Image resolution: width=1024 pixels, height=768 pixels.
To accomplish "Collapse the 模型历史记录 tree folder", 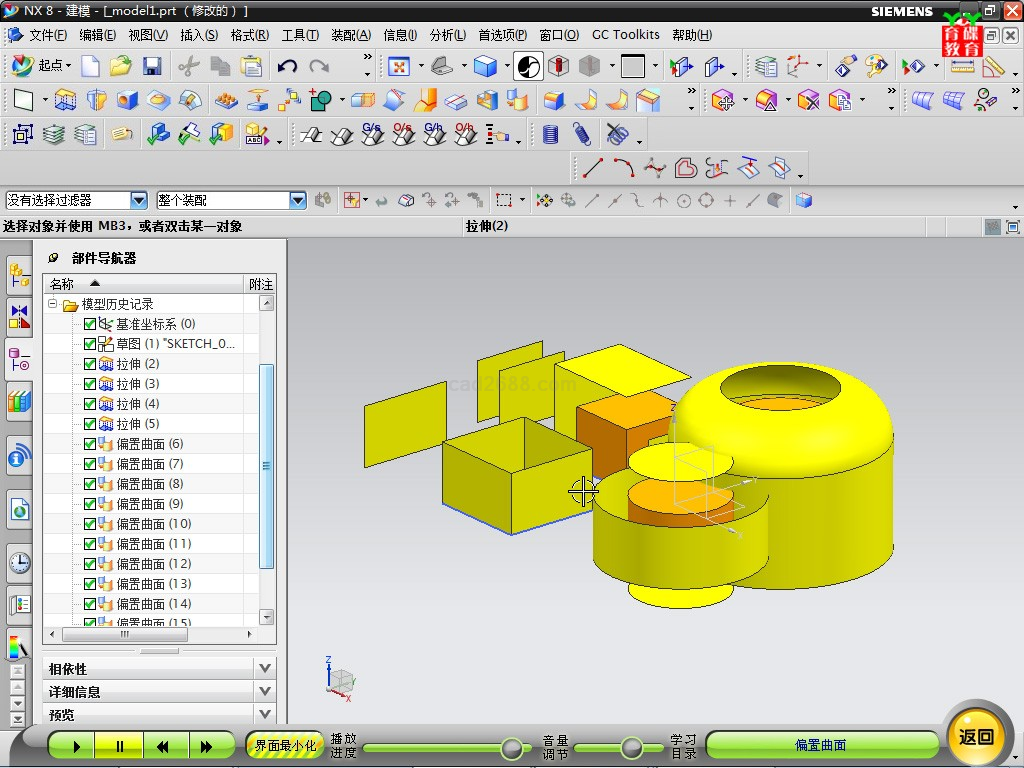I will 53,304.
